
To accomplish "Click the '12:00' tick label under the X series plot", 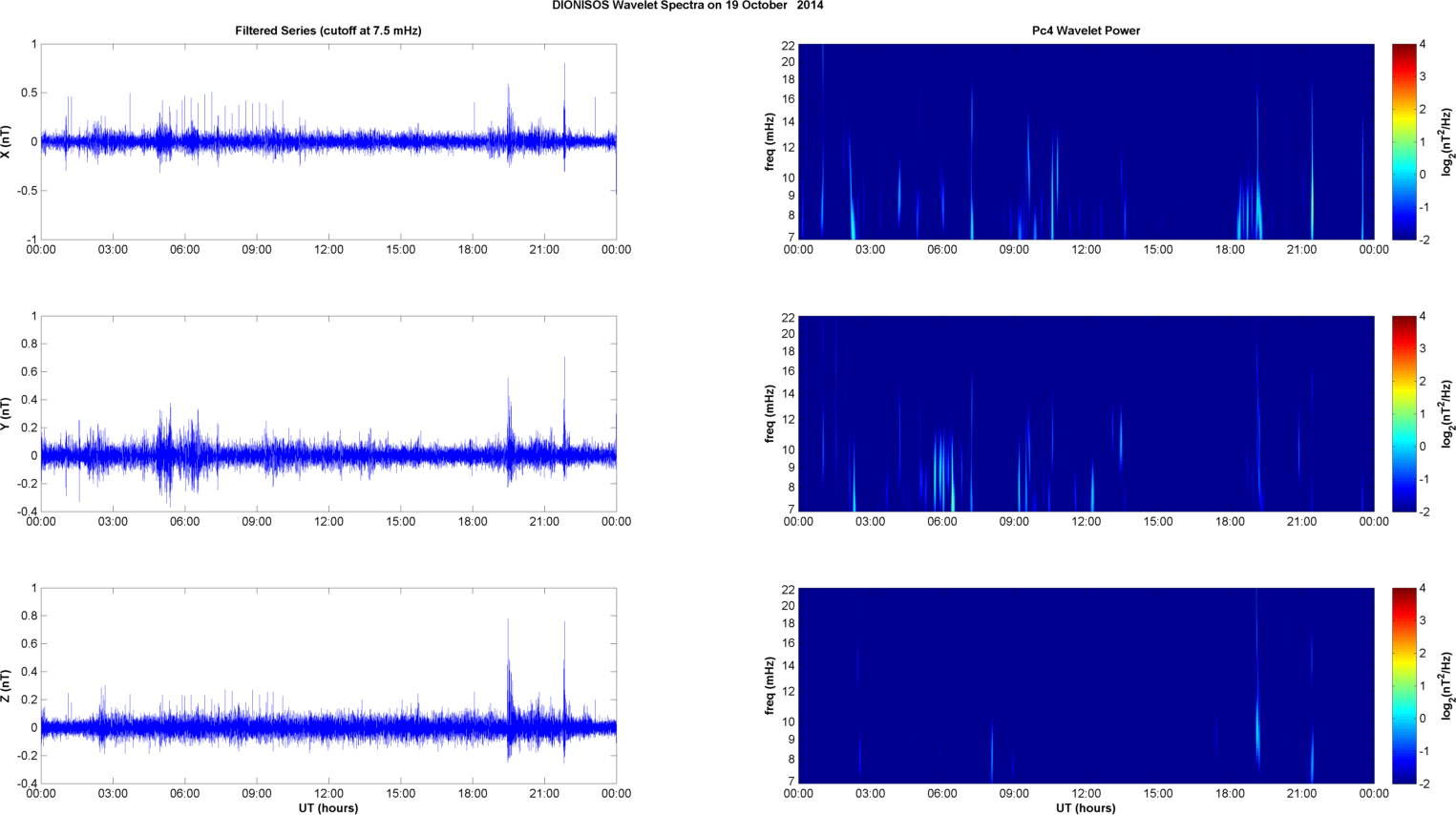I will click(328, 250).
